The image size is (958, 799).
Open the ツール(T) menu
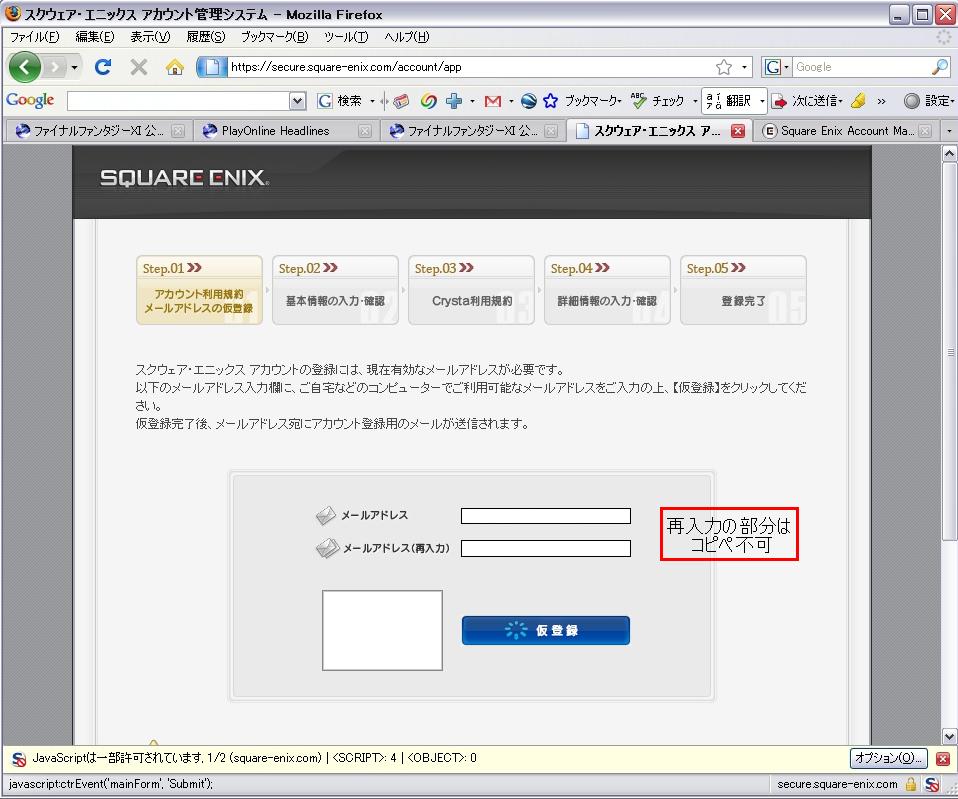[346, 37]
